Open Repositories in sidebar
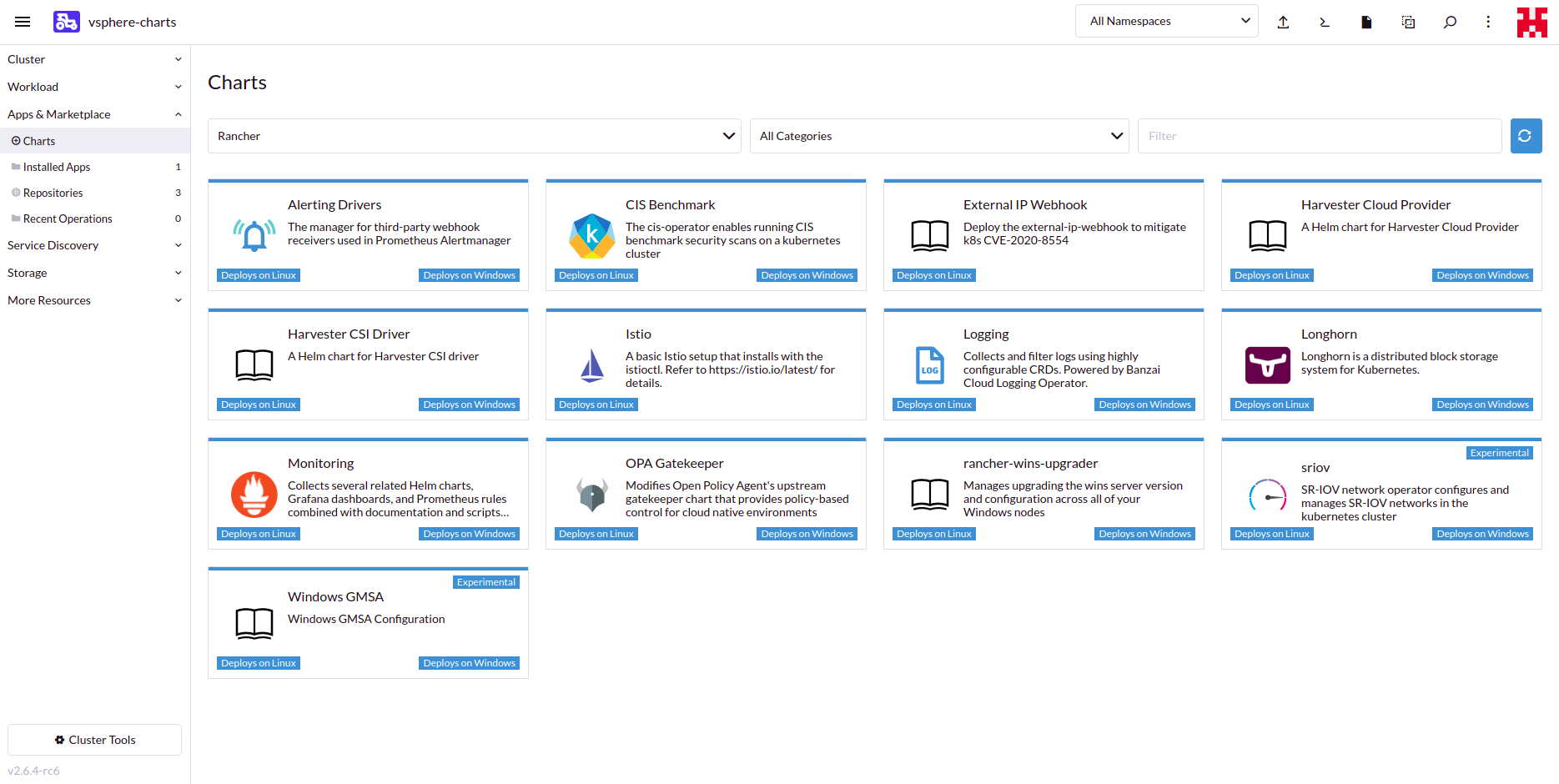1559x784 pixels. tap(95, 193)
